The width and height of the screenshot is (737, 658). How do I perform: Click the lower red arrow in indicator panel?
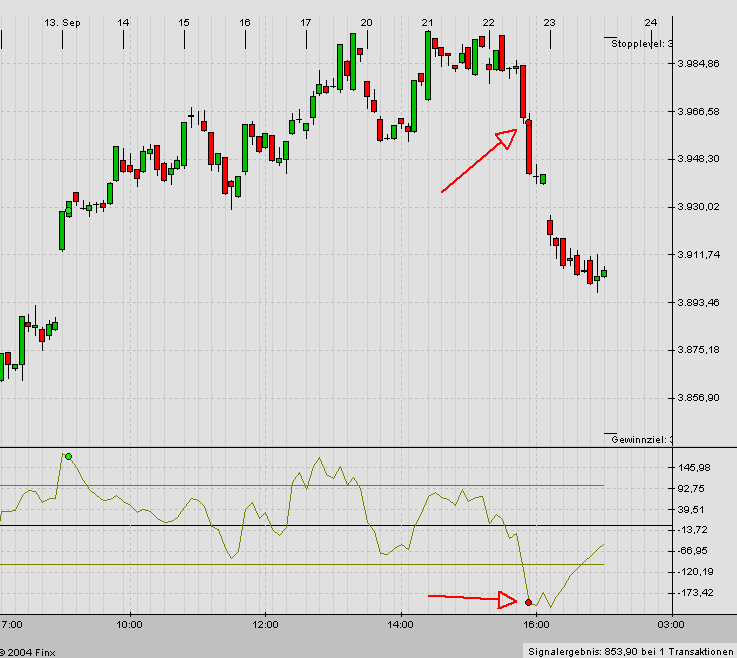pyautogui.click(x=470, y=598)
